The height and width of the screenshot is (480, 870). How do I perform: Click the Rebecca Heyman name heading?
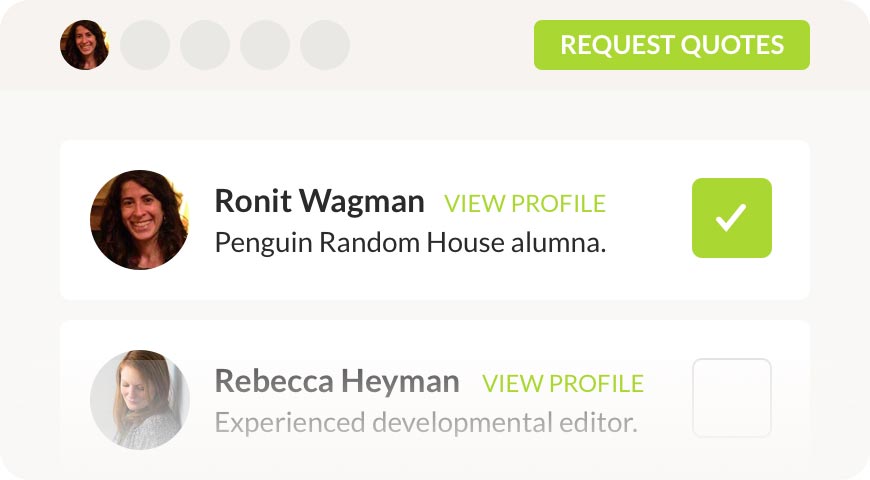point(337,381)
